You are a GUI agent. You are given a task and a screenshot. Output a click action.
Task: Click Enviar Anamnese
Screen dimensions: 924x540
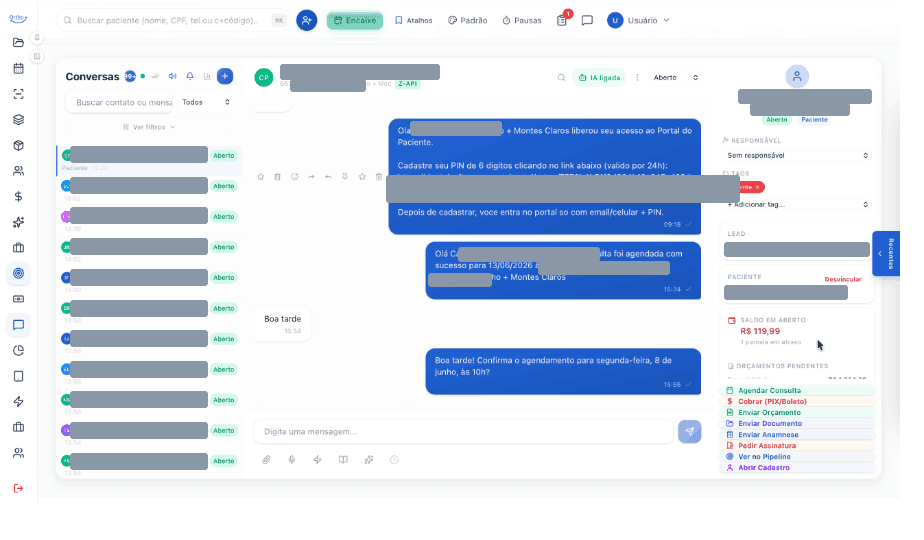point(797,434)
